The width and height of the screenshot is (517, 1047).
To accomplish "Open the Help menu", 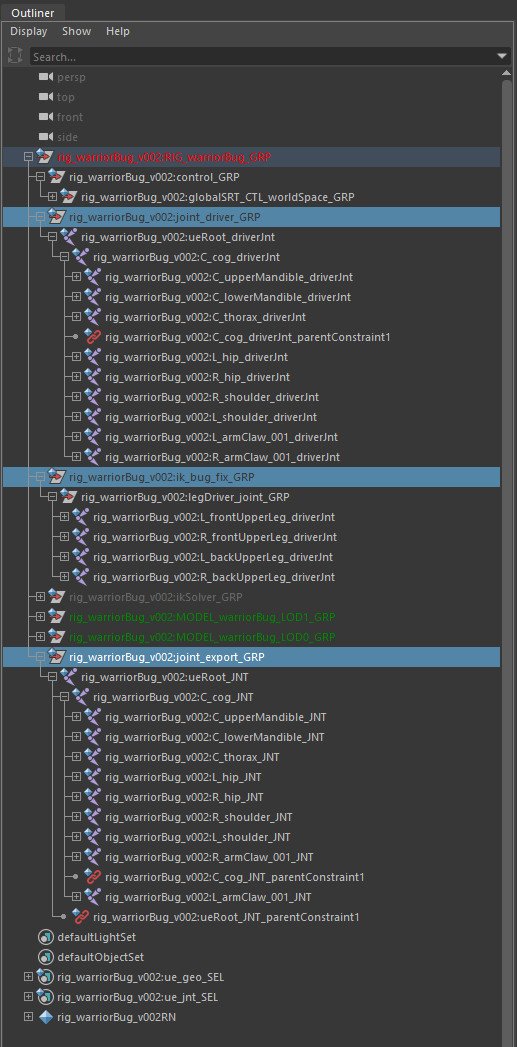I will (x=118, y=31).
